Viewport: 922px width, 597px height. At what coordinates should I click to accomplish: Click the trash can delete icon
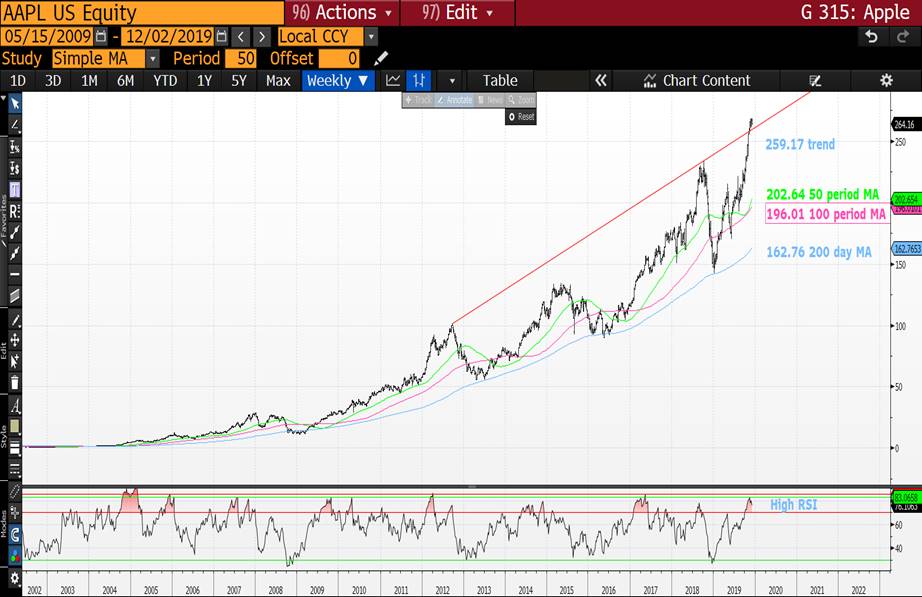[x=15, y=382]
